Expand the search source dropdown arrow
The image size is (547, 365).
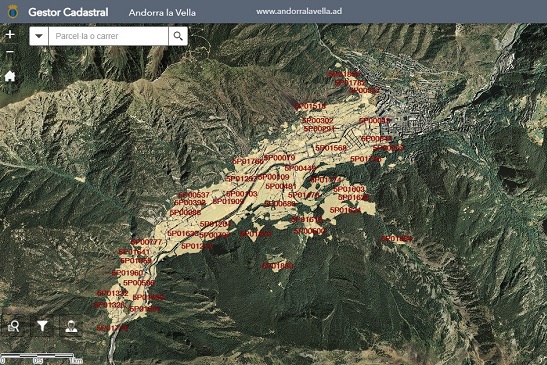tap(39, 36)
